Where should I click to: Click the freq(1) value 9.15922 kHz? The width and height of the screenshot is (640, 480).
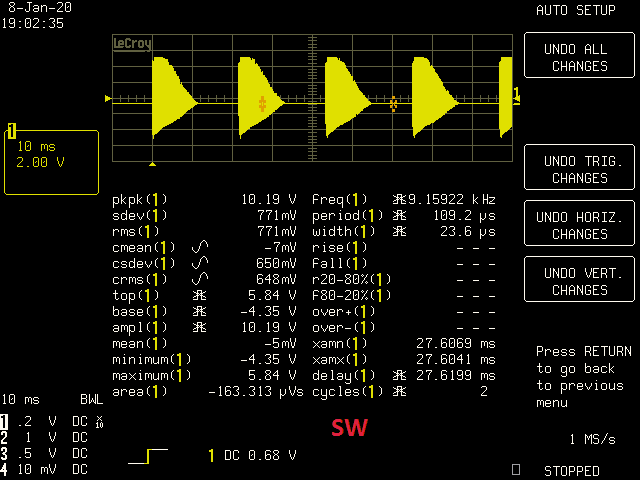pyautogui.click(x=452, y=199)
